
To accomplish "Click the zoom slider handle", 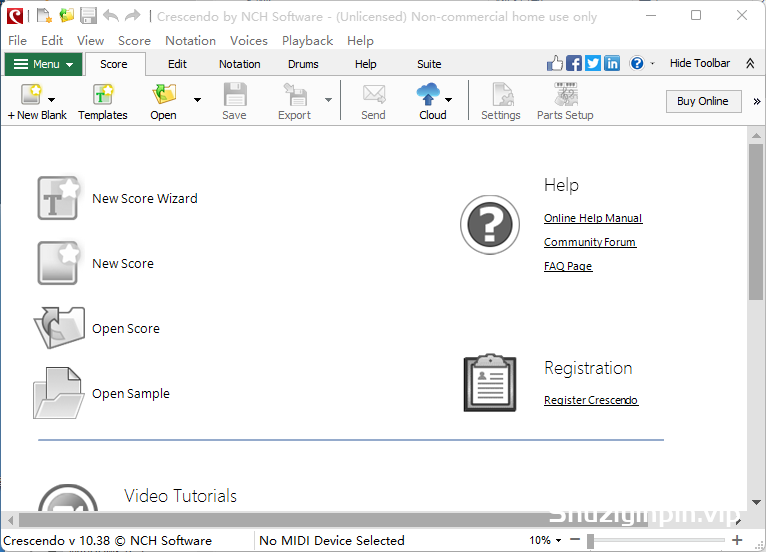I will pyautogui.click(x=591, y=541).
